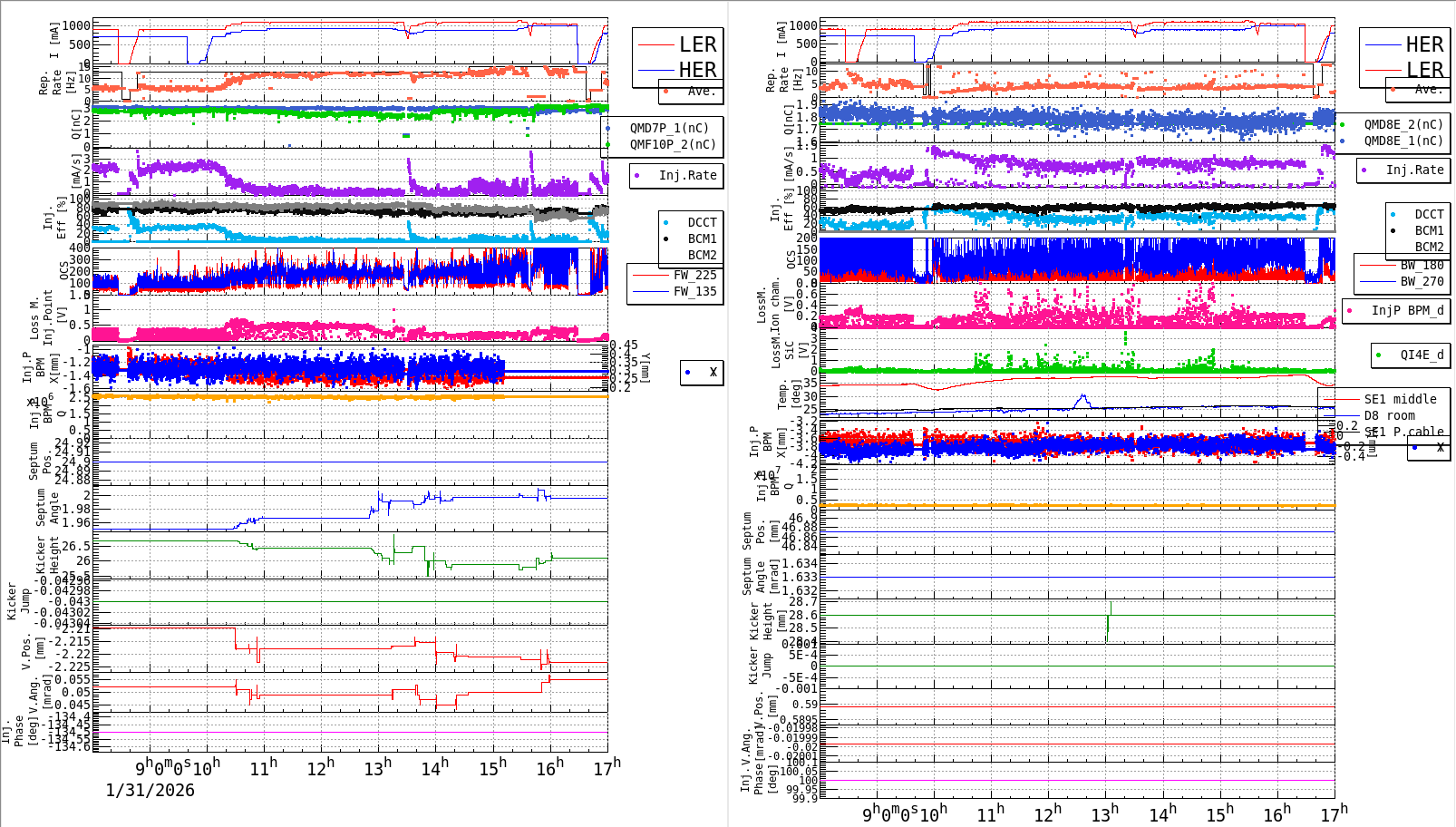Viewport: 1456px width, 827px height.
Task: Click the orange Ave. marker icon
Action: coord(665,91)
